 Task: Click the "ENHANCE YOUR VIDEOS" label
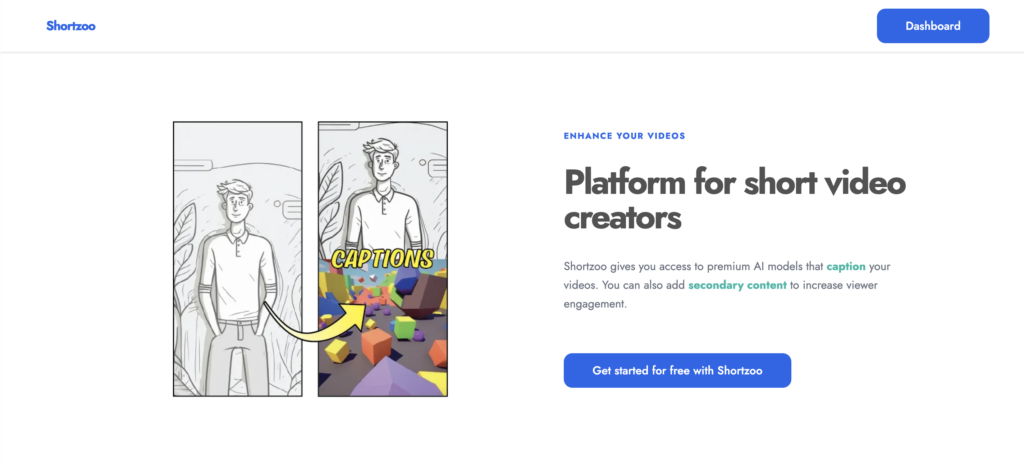[624, 136]
